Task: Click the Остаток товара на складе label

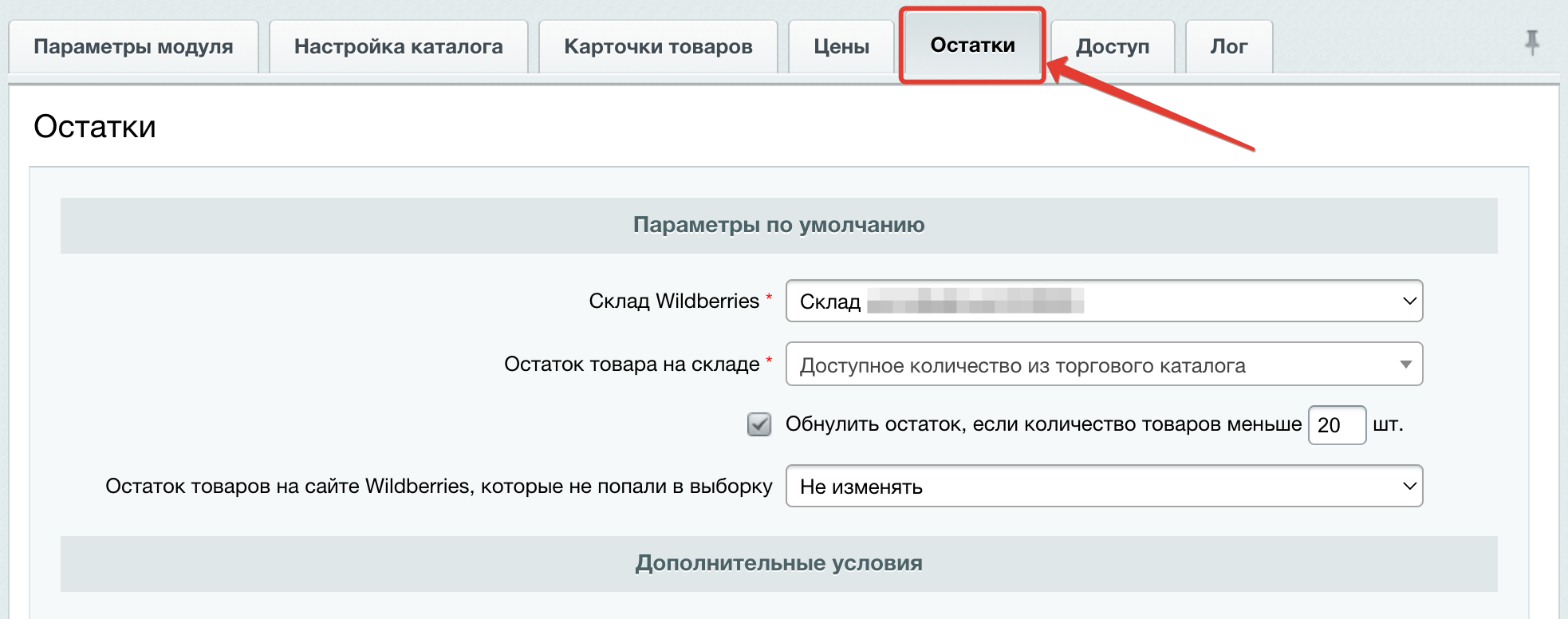Action: 631,365
